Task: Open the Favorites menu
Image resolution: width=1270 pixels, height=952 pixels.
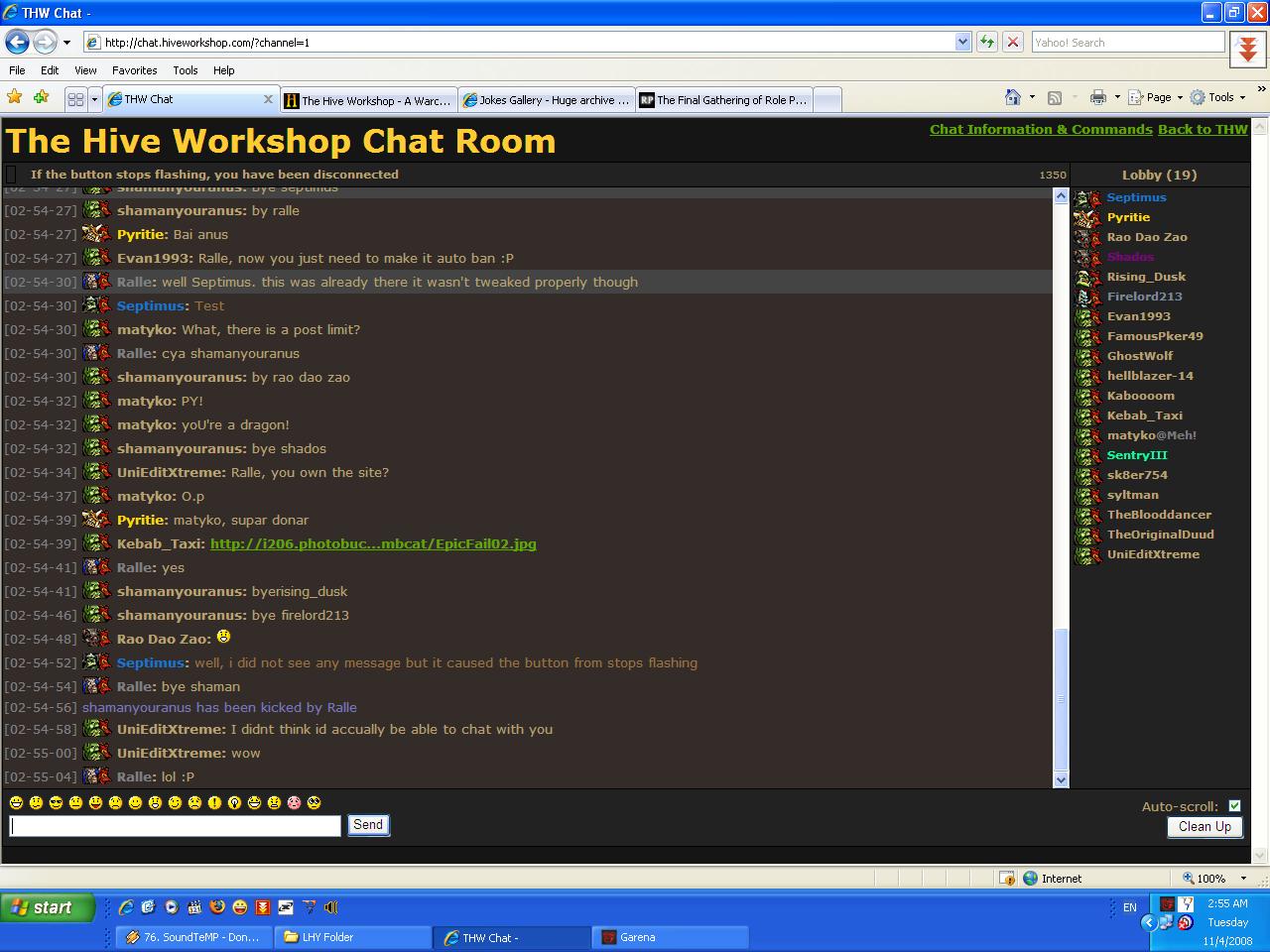Action: (134, 70)
